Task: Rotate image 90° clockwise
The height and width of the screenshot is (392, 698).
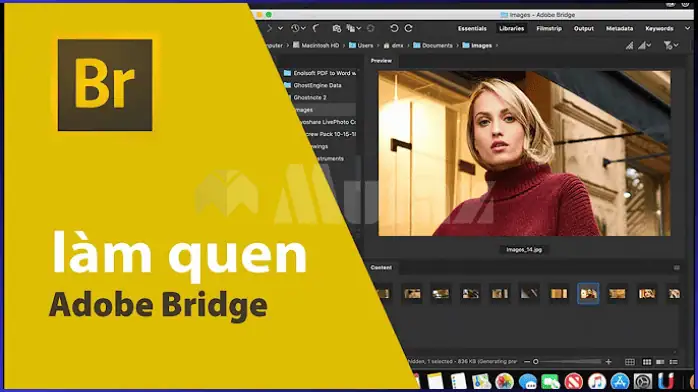Action: pyautogui.click(x=408, y=28)
